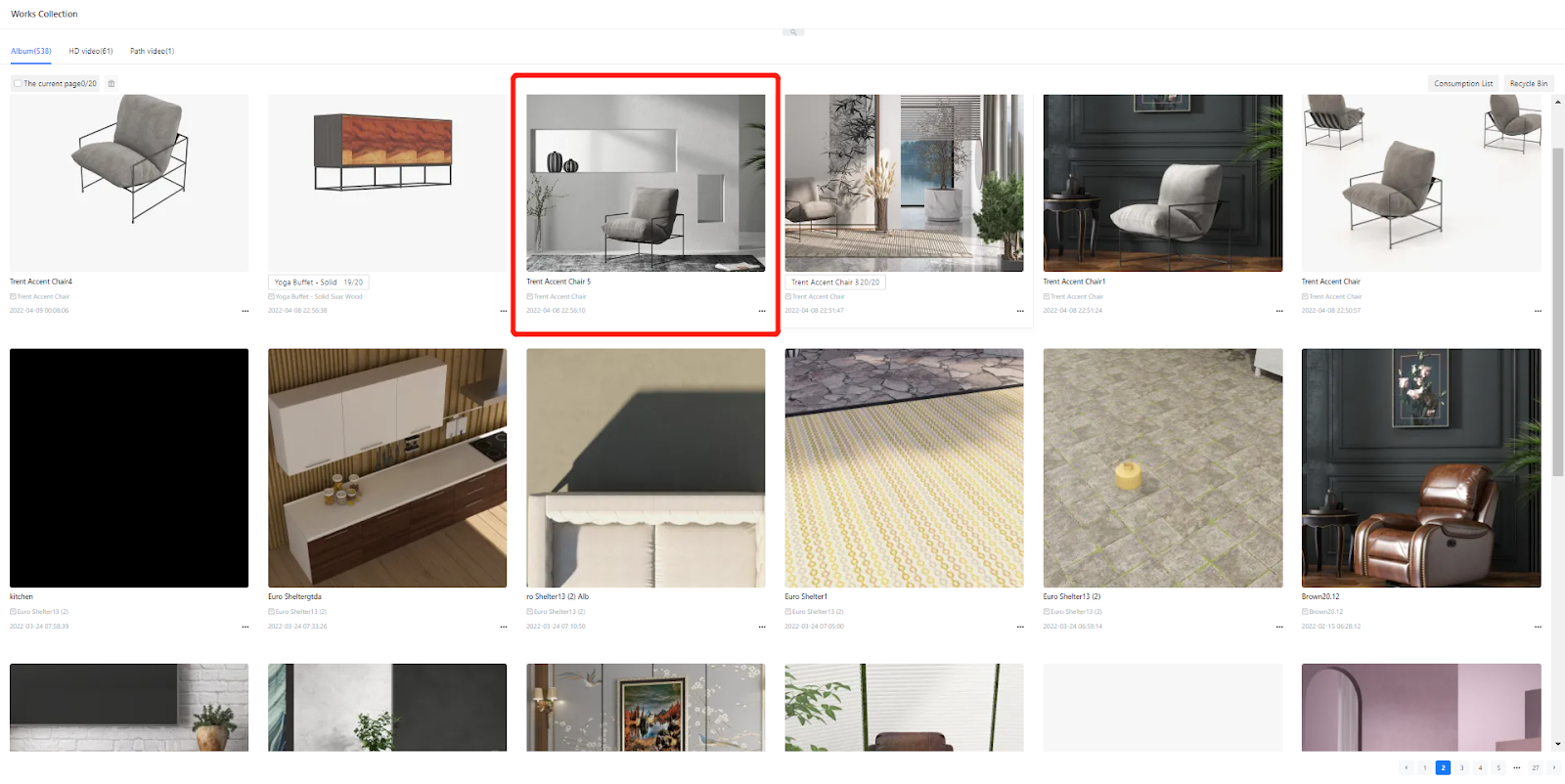Open more options for Brown20.12 item
The height and width of the screenshot is (784, 1565).
point(1538,627)
